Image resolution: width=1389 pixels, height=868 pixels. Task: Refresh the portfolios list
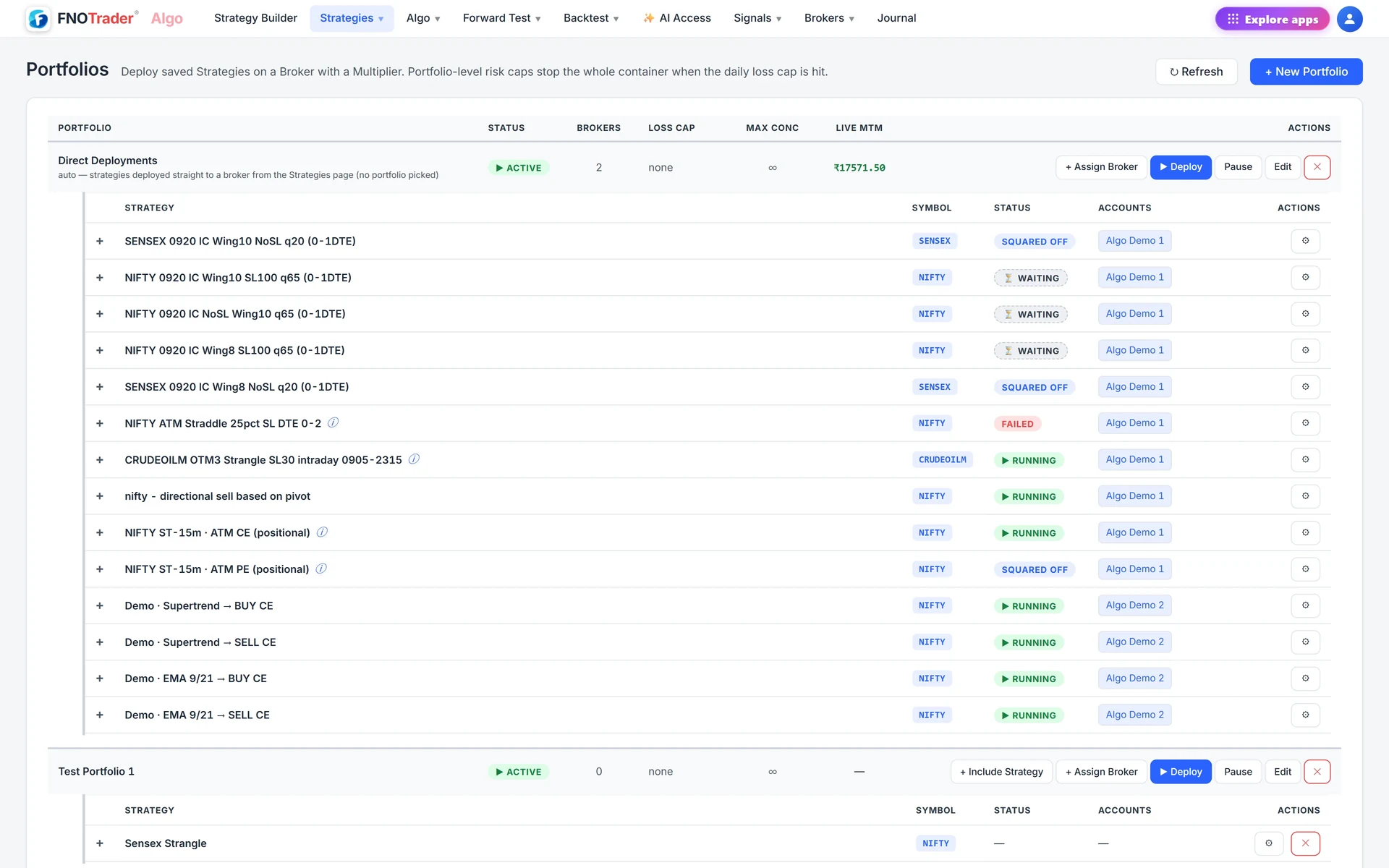coord(1196,72)
